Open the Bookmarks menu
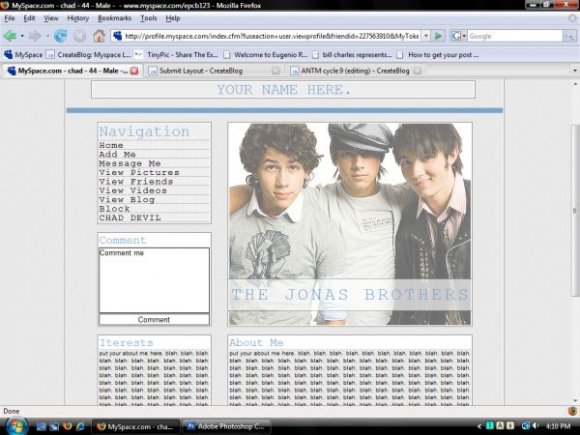Screen dimensions: 580x435 [x=115, y=18]
